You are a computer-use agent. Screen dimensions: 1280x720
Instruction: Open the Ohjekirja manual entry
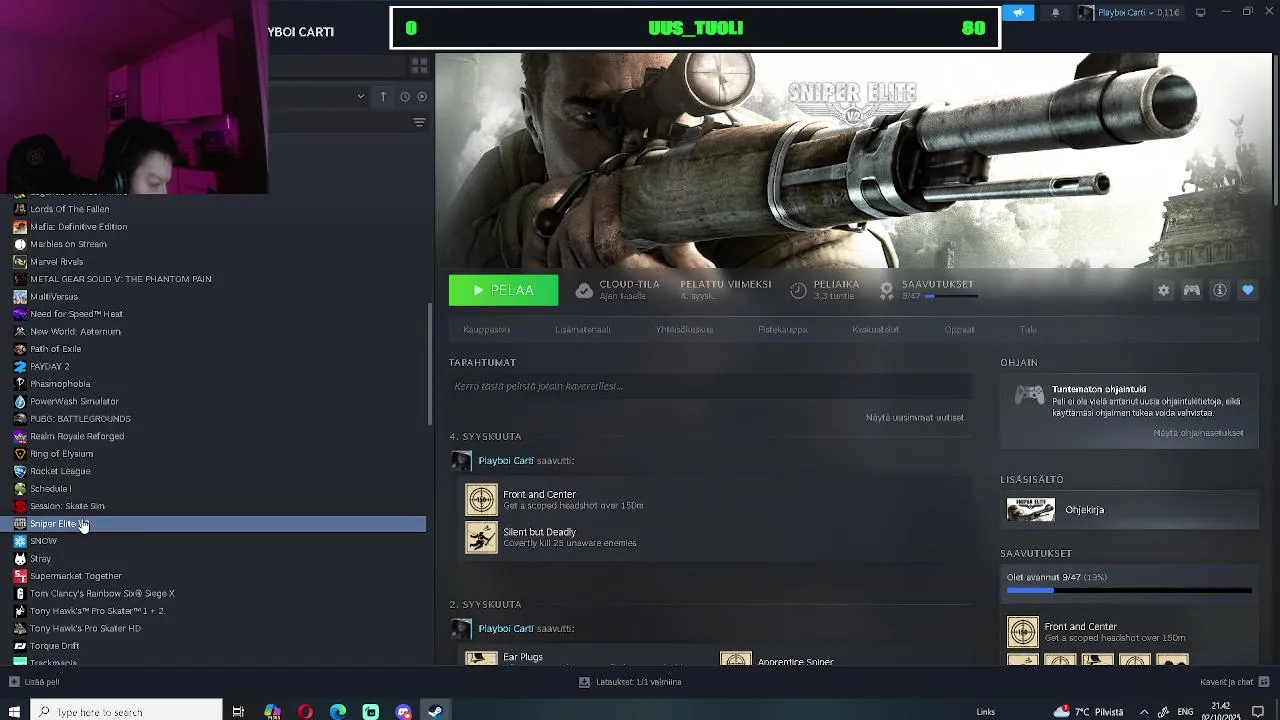point(1129,510)
